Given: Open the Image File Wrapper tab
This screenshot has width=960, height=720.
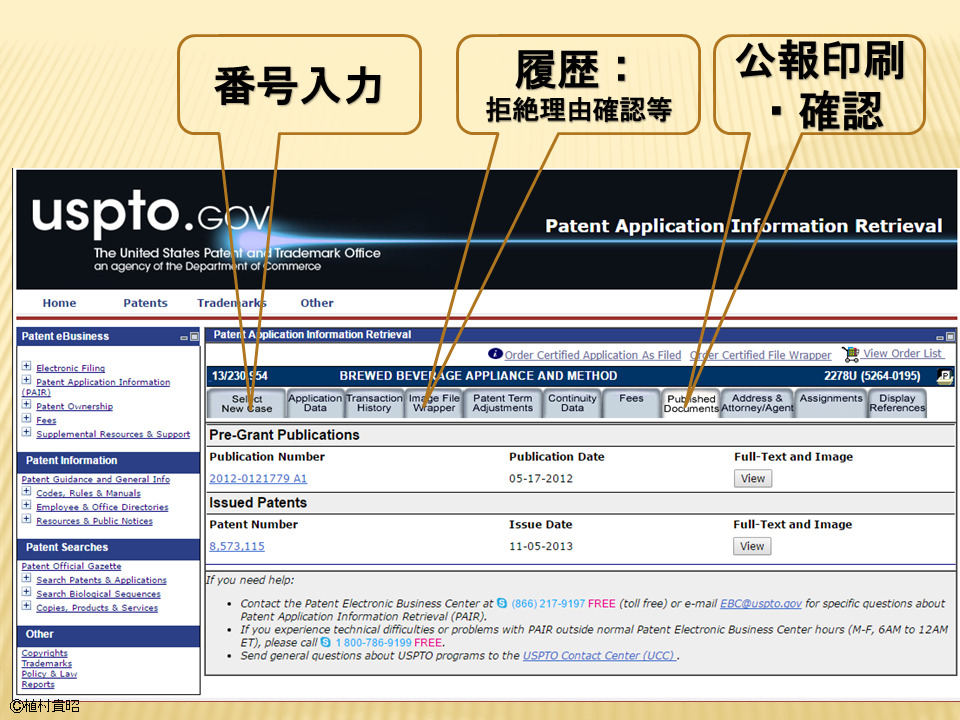Looking at the screenshot, I should point(434,403).
